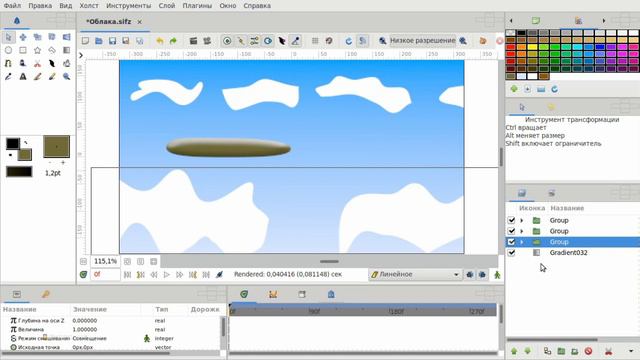
Task: Toggle tangent handles display
Action: (x=254, y=41)
